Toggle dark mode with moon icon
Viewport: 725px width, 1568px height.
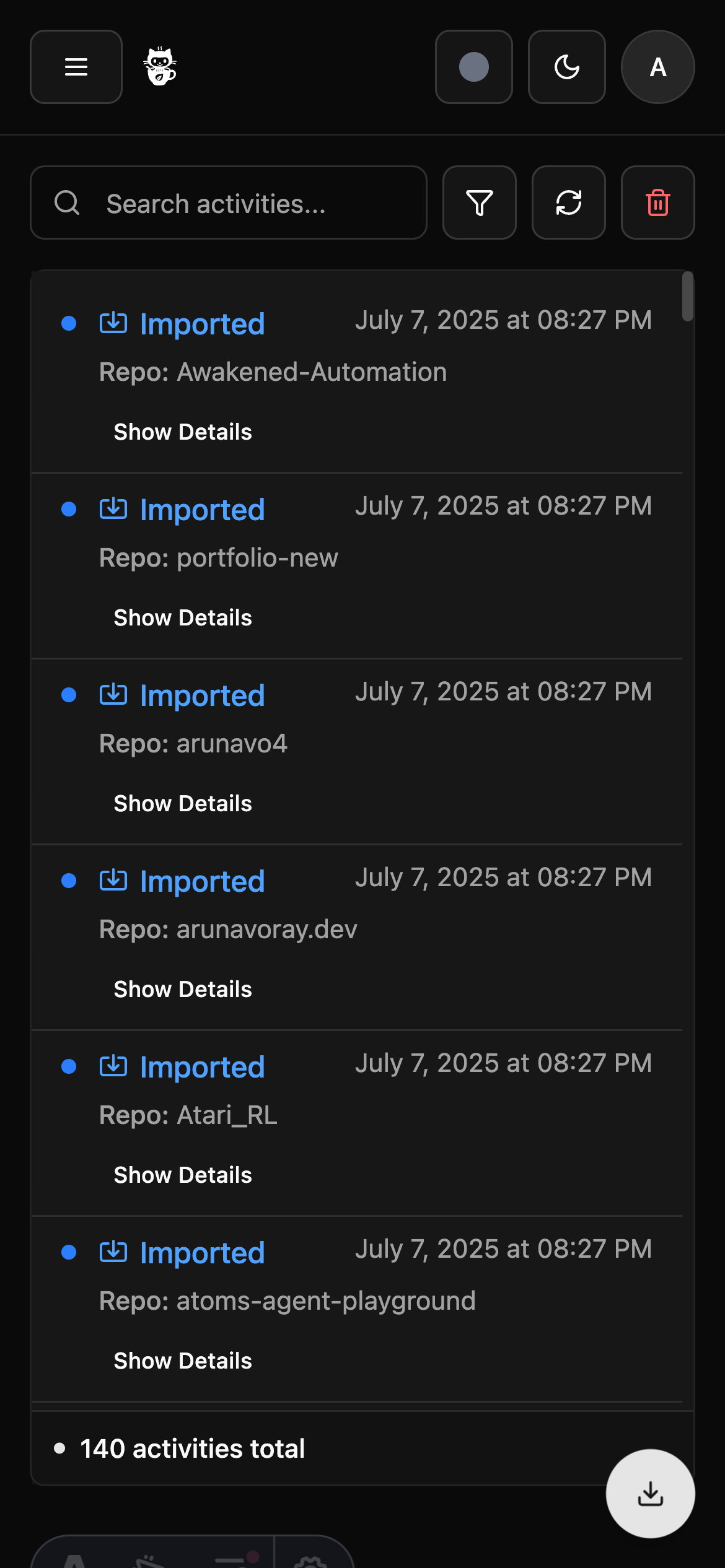567,67
